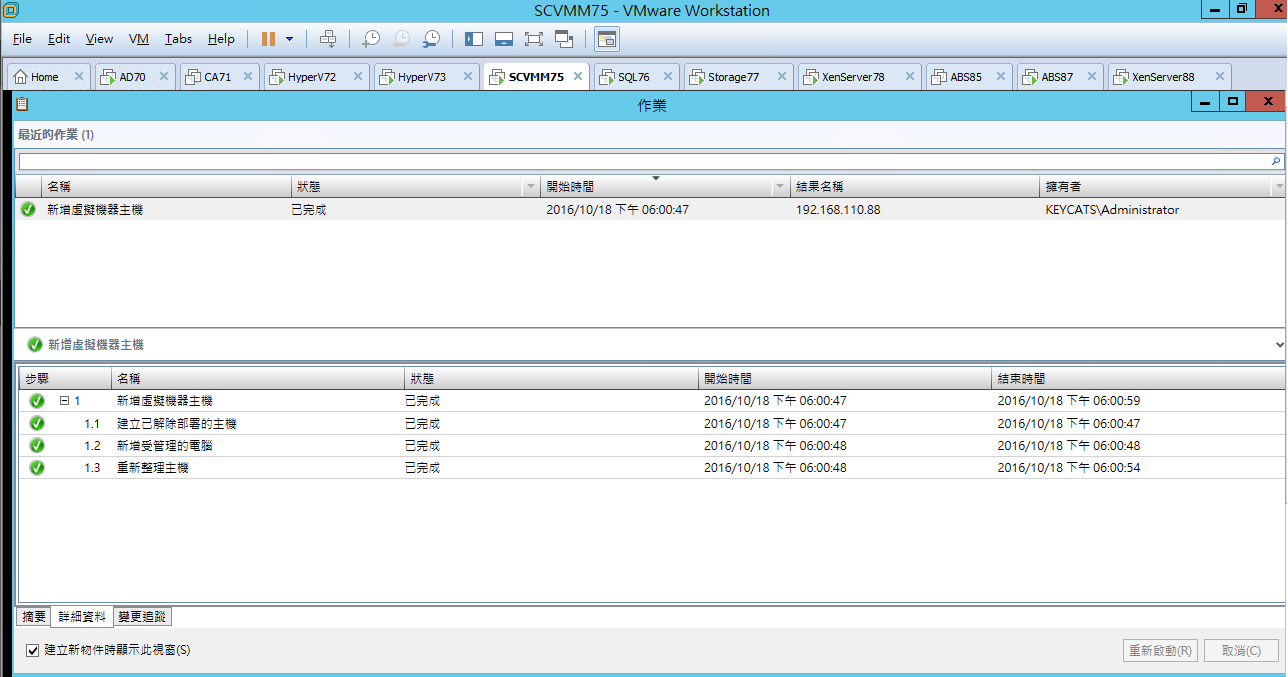1288x677 pixels.
Task: Select the 新增虛擬機器主機 job row
Action: 650,210
